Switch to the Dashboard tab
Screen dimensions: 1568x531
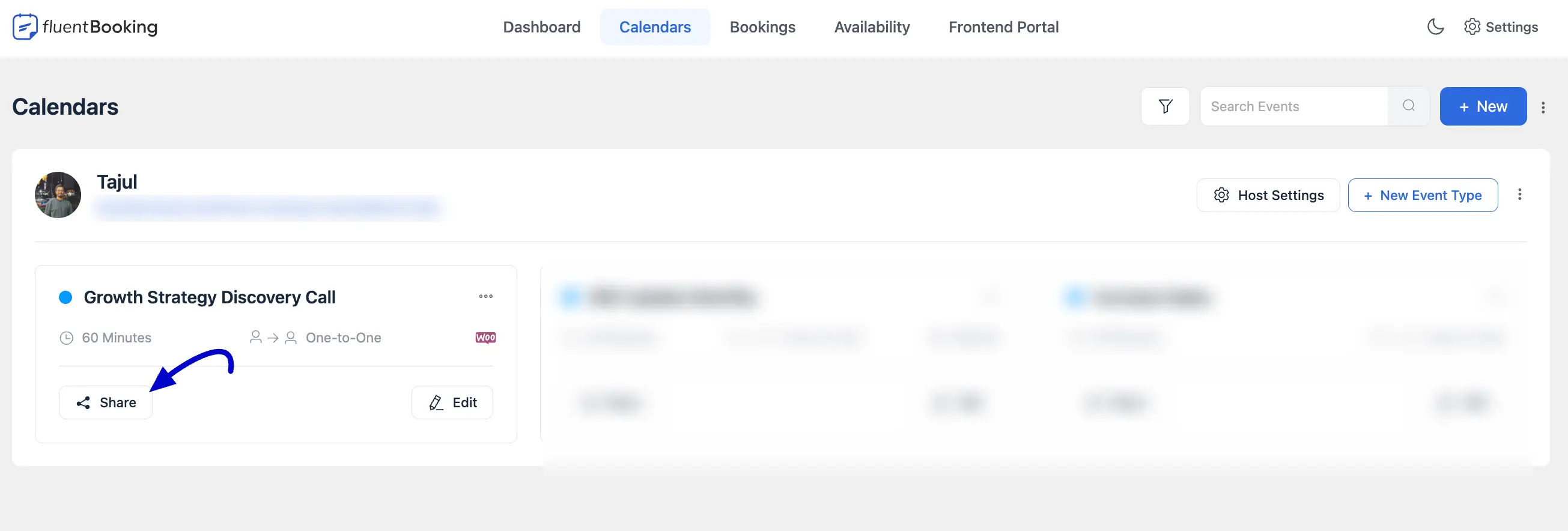(541, 28)
